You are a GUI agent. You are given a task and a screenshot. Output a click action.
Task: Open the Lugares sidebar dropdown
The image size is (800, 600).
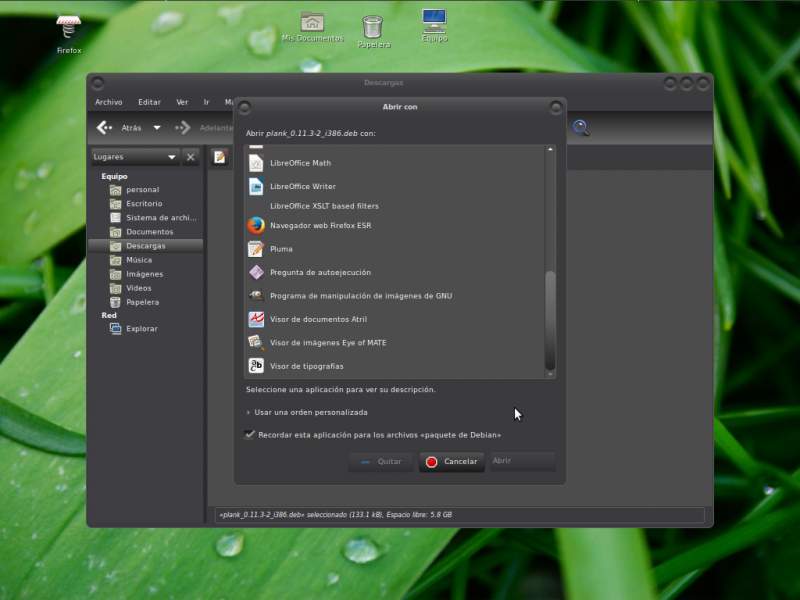(171, 157)
